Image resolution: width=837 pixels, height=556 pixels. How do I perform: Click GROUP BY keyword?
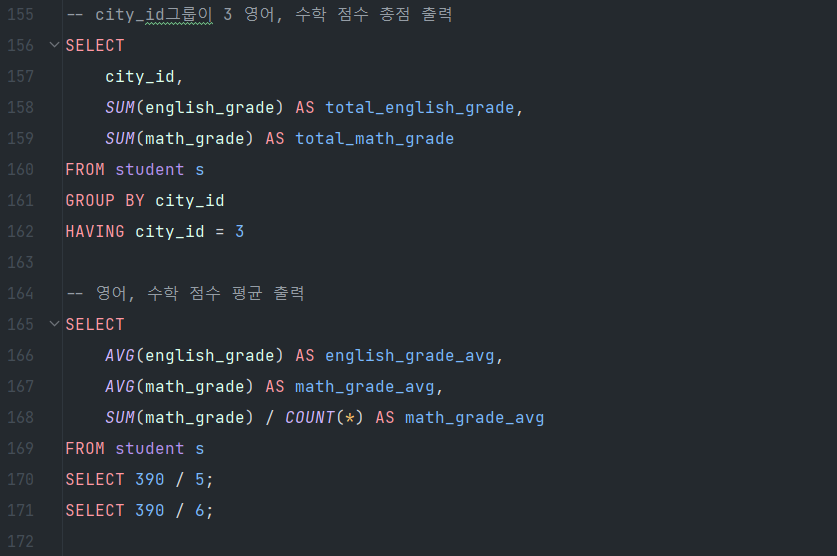[x=105, y=201]
